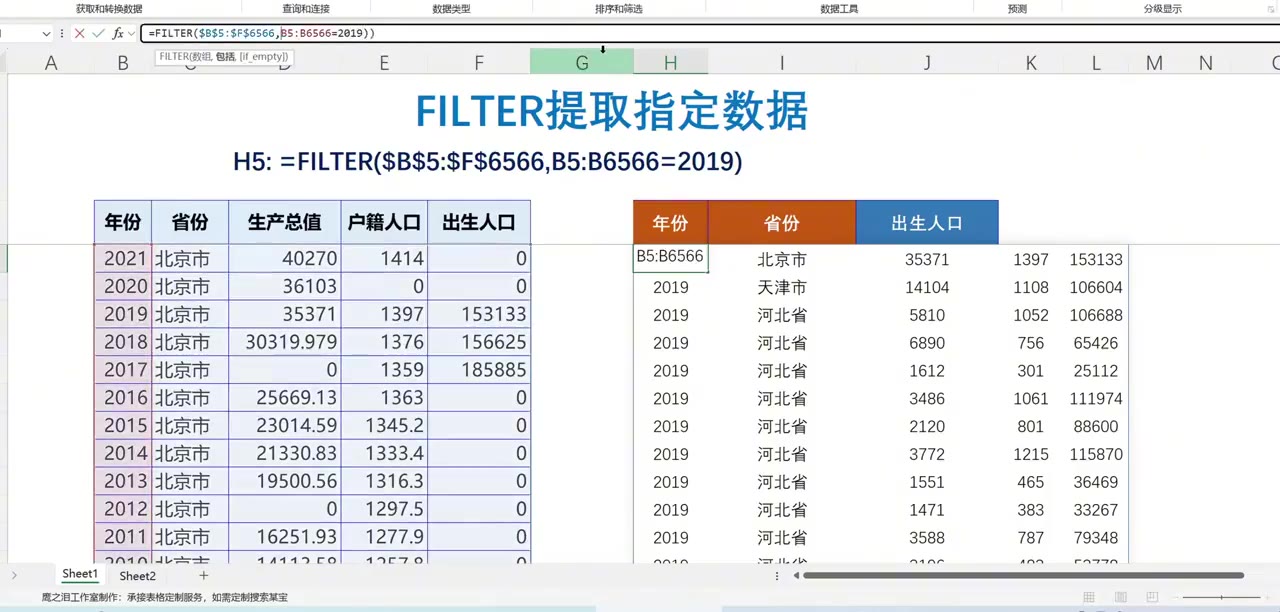Open Page Break Preview from the status bar
The width and height of the screenshot is (1280, 612).
(x=1152, y=597)
